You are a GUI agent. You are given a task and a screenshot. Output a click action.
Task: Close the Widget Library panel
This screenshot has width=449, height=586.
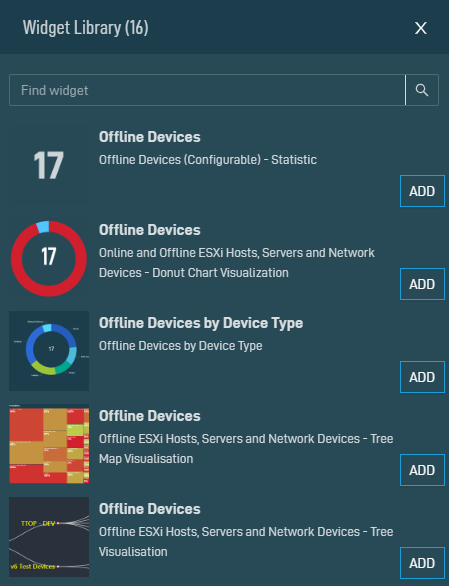coord(421,28)
